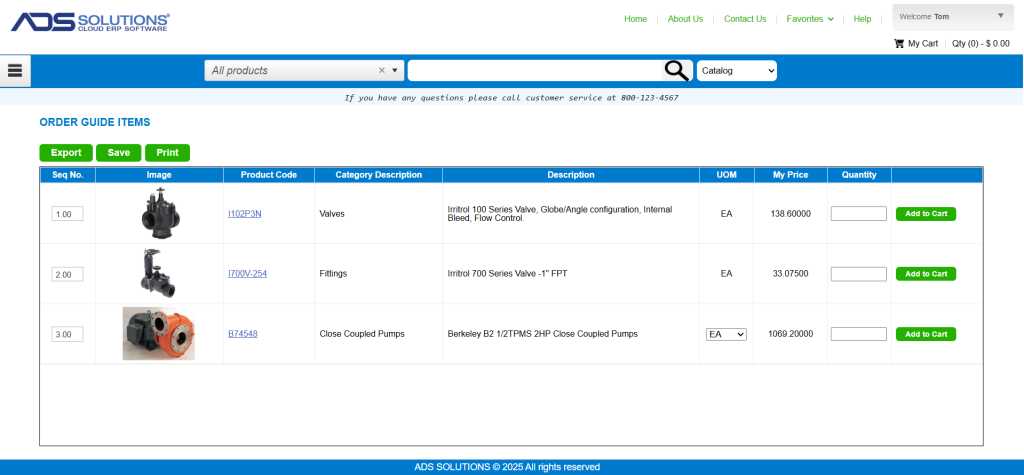The width and height of the screenshot is (1024, 475).
Task: Click the Product Code column header
Action: pos(268,175)
